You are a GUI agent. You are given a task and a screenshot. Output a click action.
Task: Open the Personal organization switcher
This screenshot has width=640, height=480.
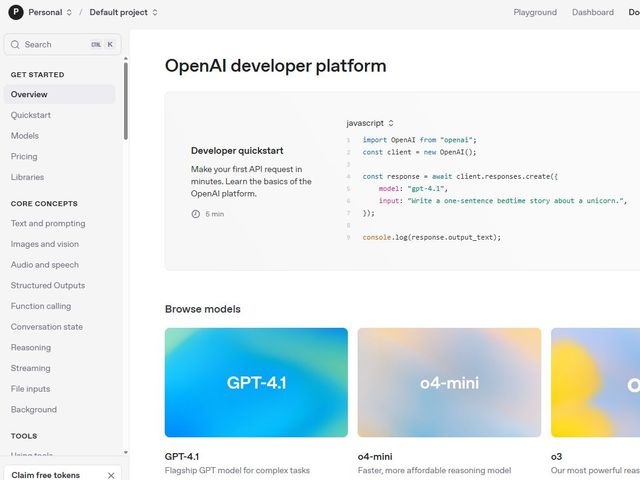[x=50, y=12]
